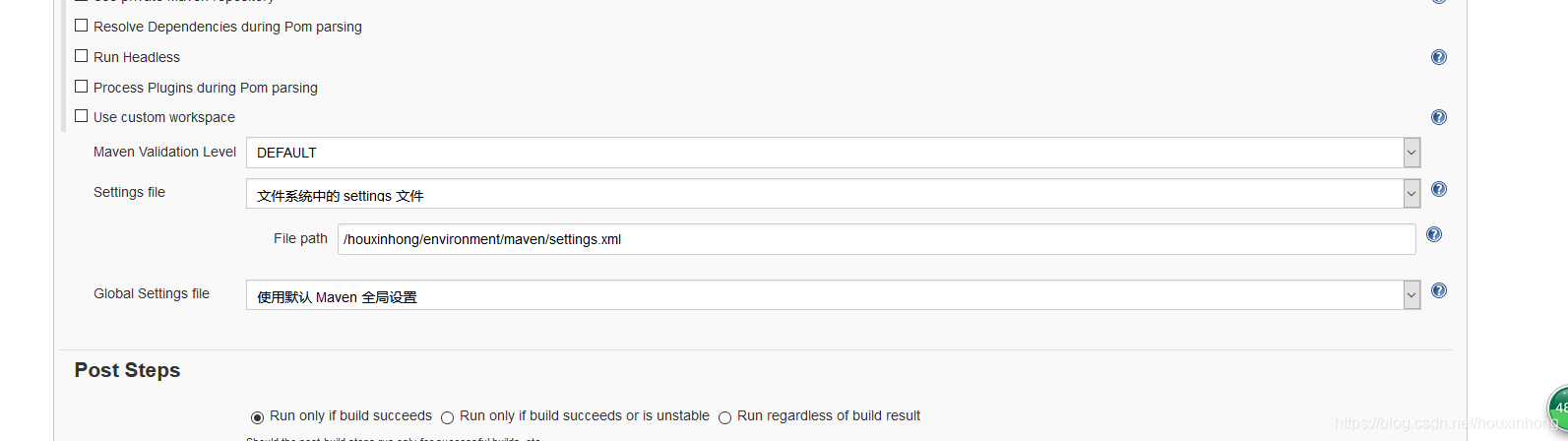
Task: Click the Post Steps section heading
Action: (127, 370)
